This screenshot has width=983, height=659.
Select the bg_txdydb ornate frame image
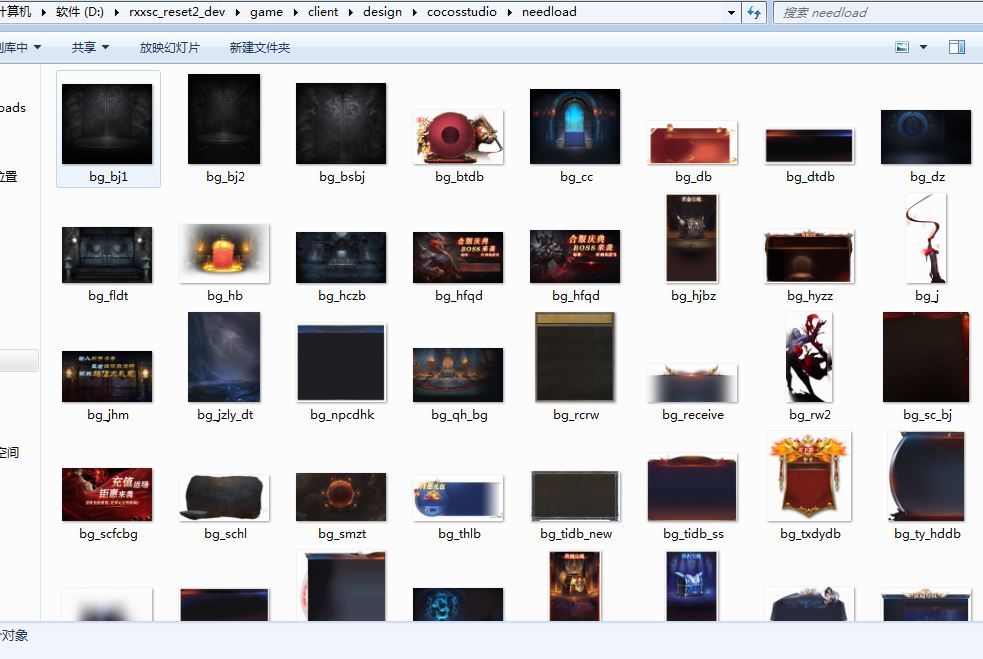(x=809, y=477)
